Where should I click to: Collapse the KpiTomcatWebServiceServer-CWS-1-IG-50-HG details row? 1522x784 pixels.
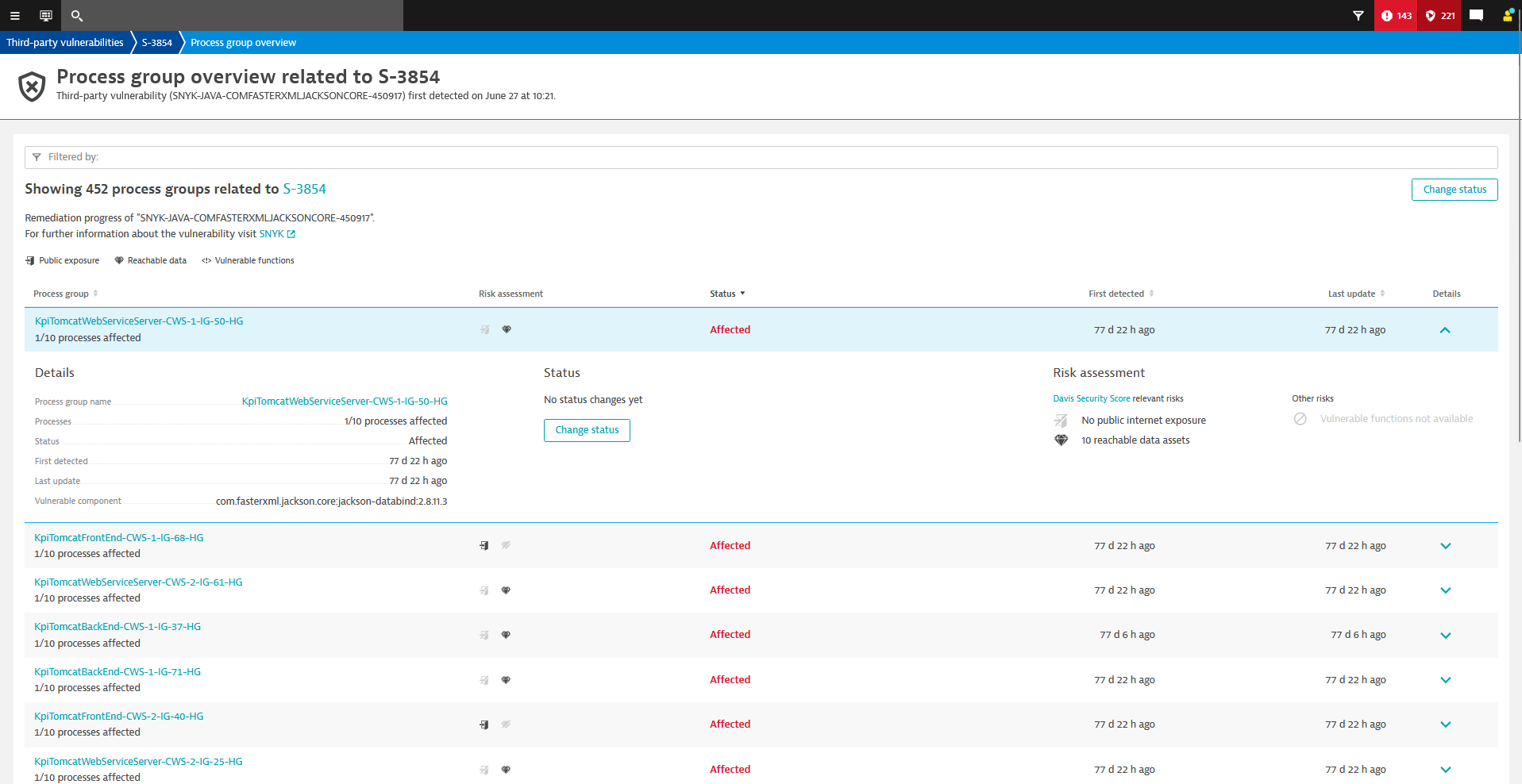pyautogui.click(x=1445, y=330)
